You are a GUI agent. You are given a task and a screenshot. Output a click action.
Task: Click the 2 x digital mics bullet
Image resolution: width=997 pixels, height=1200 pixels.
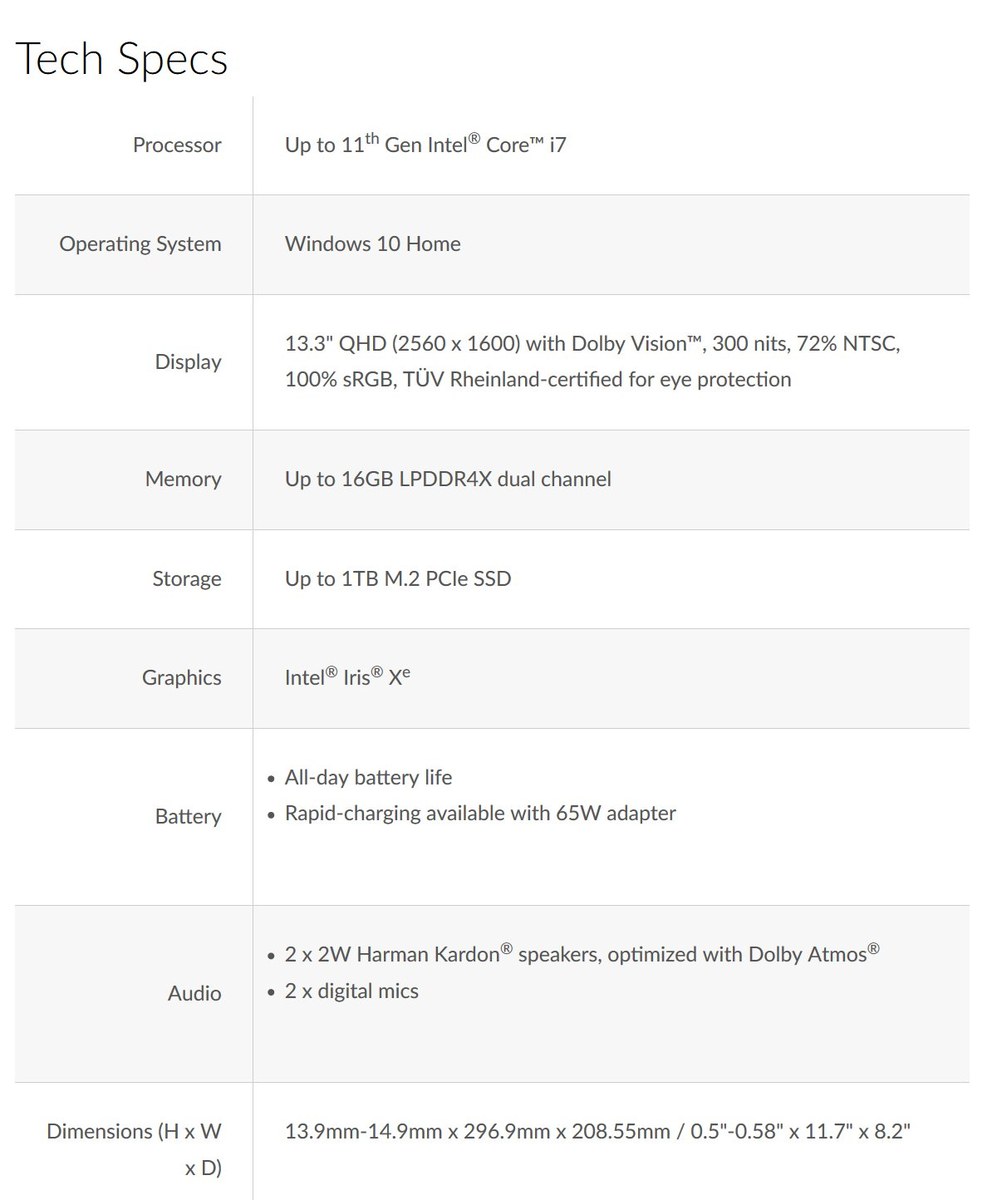coord(351,991)
